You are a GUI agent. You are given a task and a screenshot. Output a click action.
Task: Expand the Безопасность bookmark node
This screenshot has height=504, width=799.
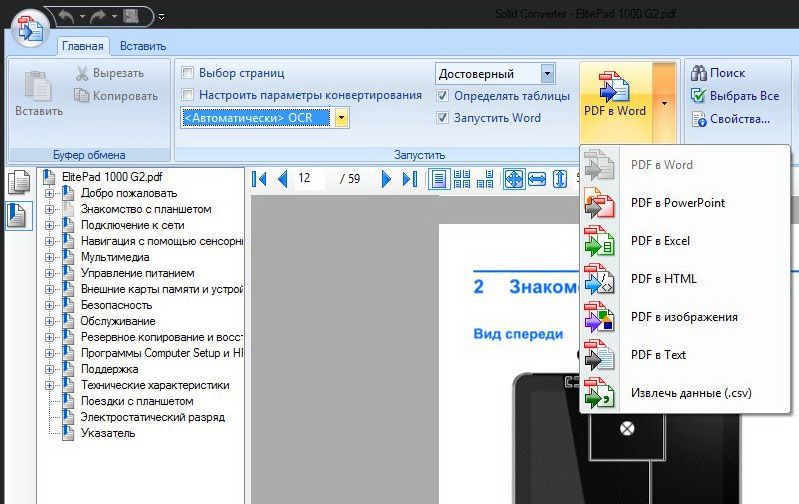(49, 305)
